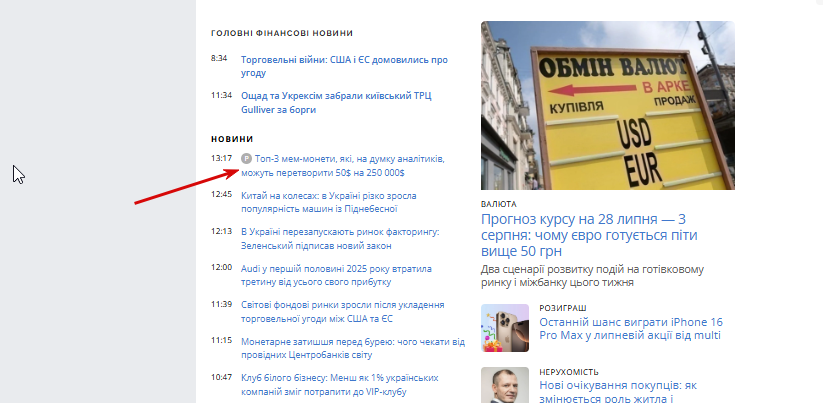The height and width of the screenshot is (403, 823).
Task: Open the man's portrait thumbnail under Нерухомість
Action: [505, 385]
